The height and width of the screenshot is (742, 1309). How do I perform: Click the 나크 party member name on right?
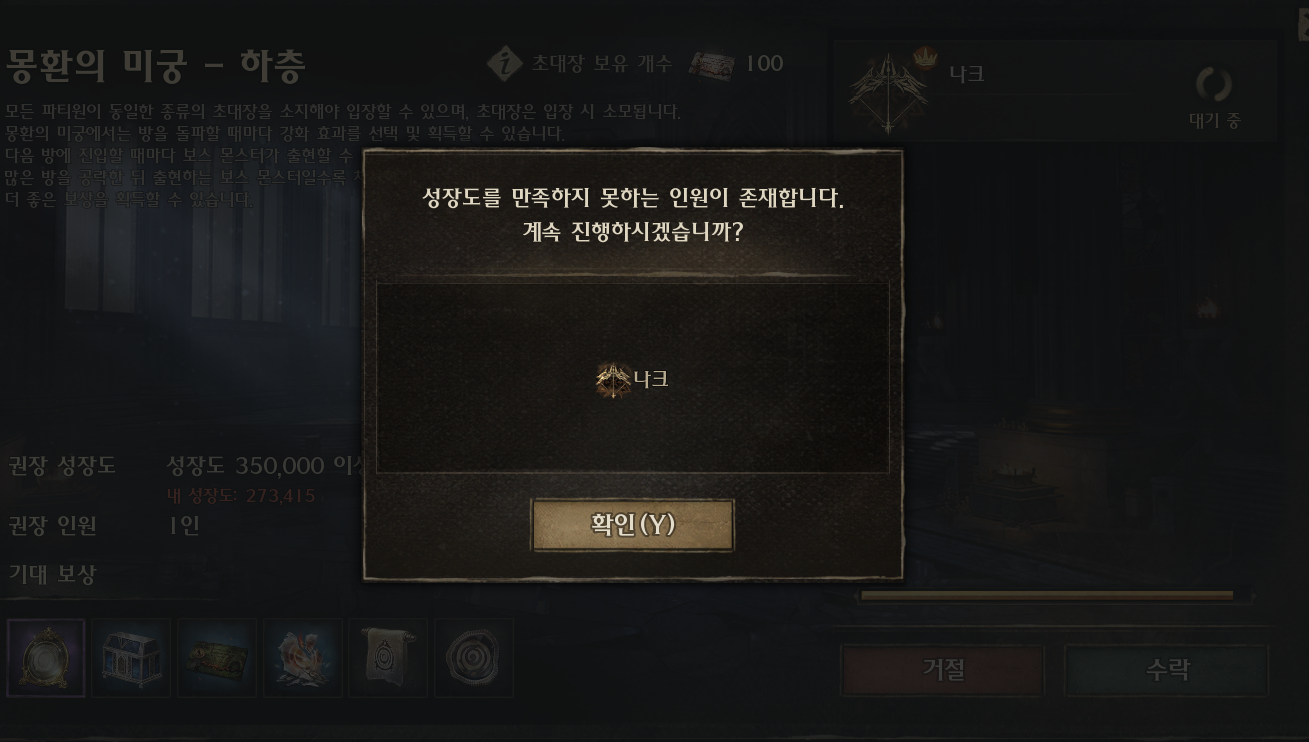(x=966, y=74)
